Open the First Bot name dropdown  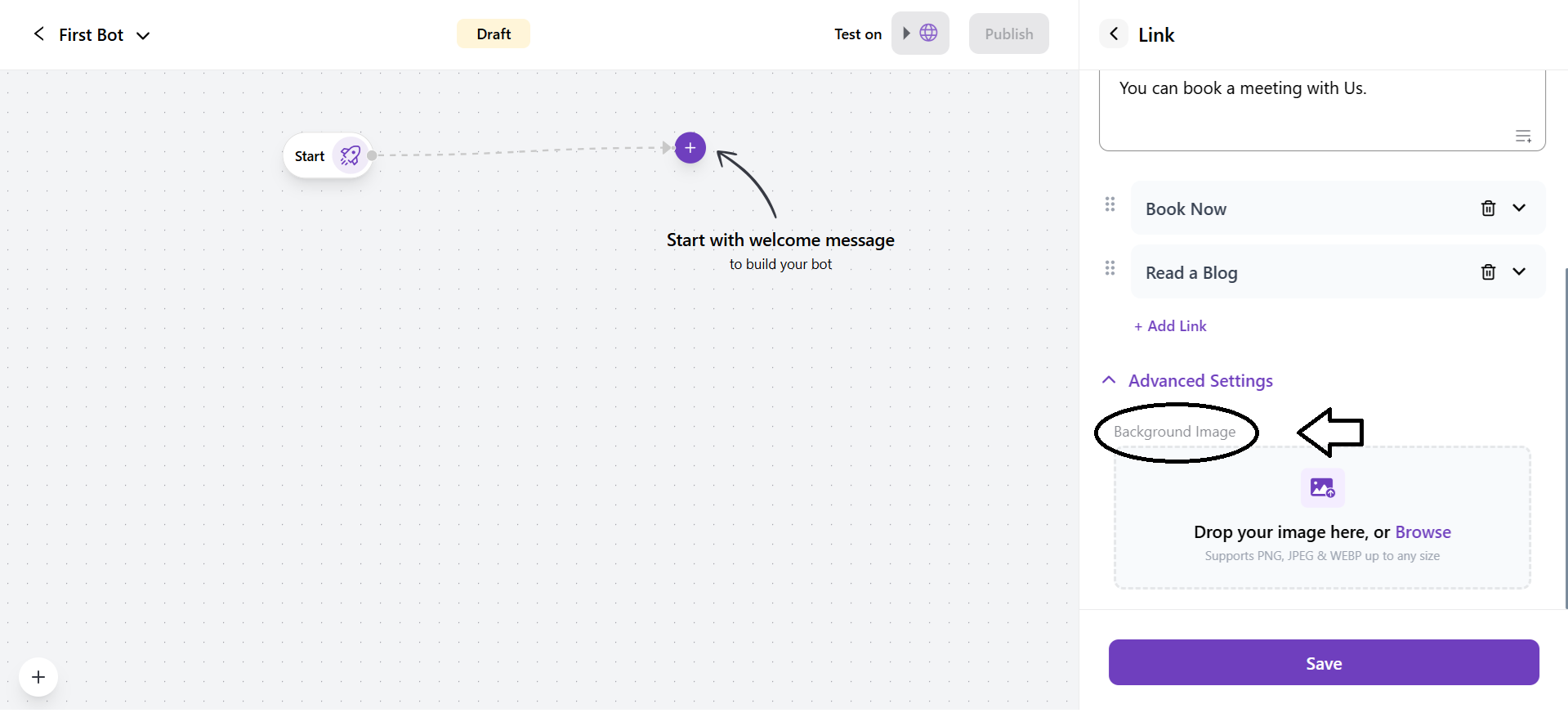(143, 35)
